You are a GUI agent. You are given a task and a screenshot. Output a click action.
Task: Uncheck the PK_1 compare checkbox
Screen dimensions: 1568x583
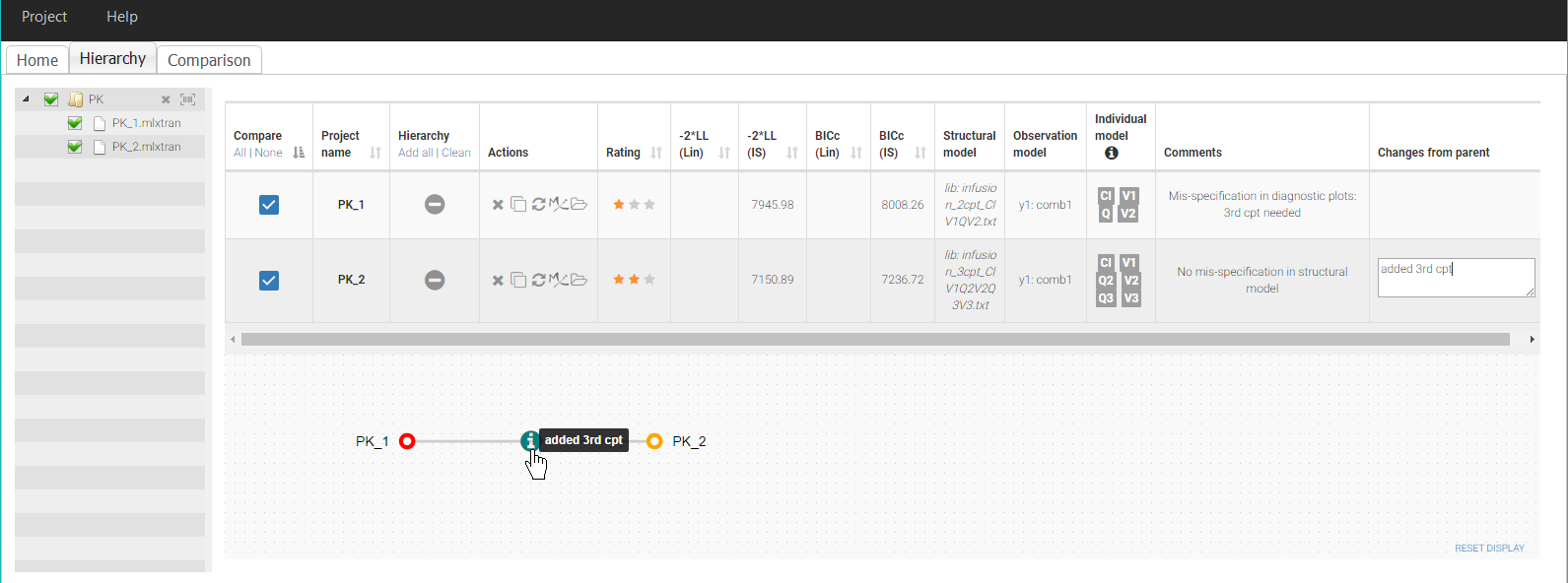click(x=269, y=205)
